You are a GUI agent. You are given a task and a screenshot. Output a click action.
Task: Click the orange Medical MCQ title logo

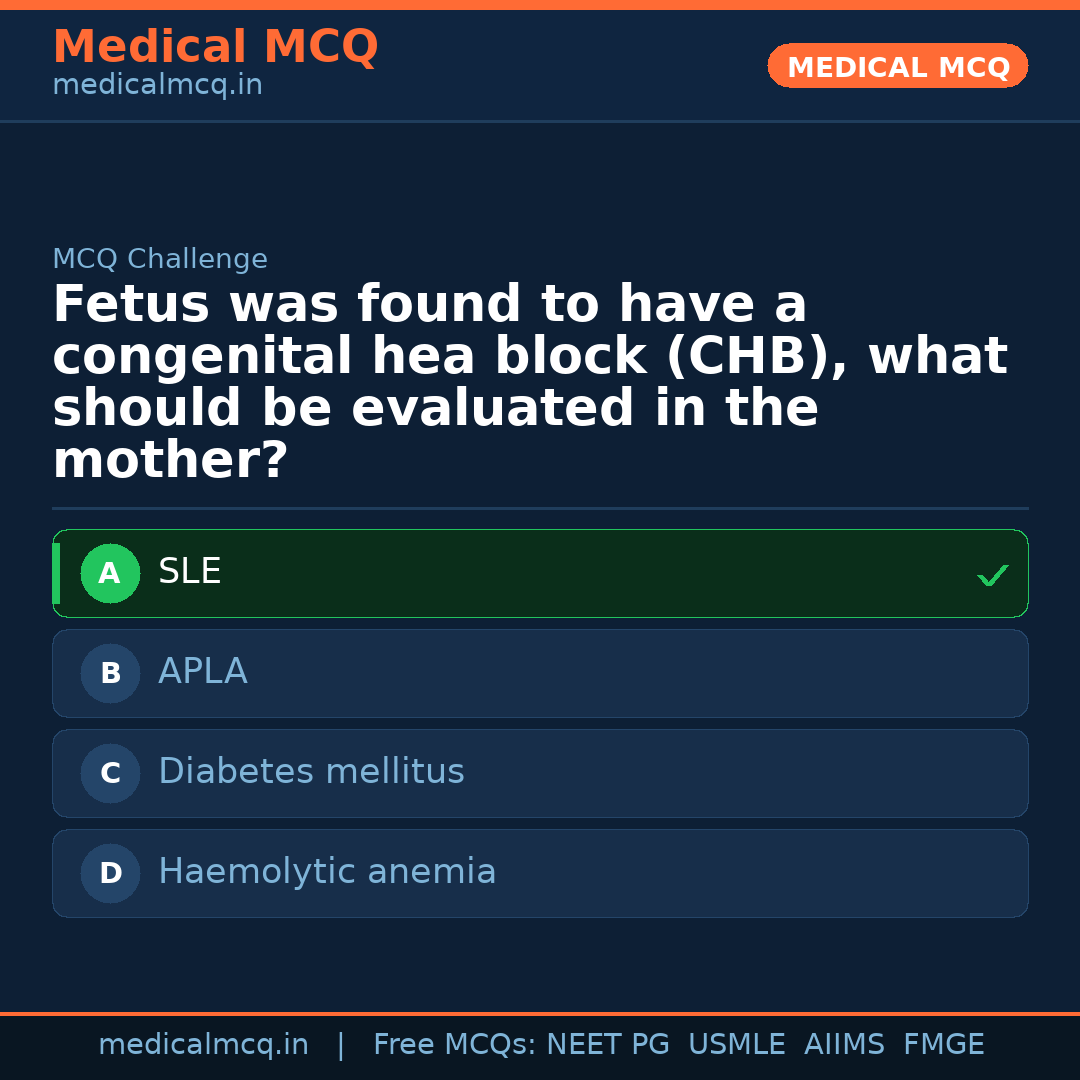tap(215, 47)
